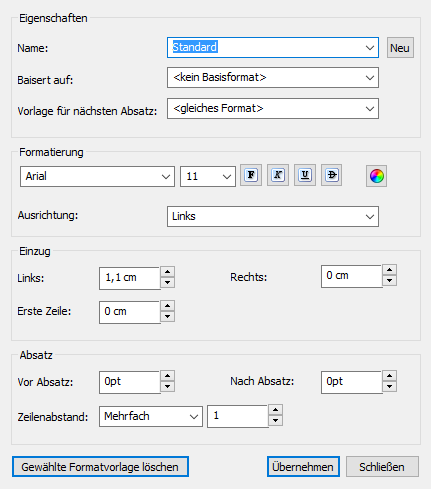Click the Übernehmen button
431x489 pixels.
tap(303, 467)
